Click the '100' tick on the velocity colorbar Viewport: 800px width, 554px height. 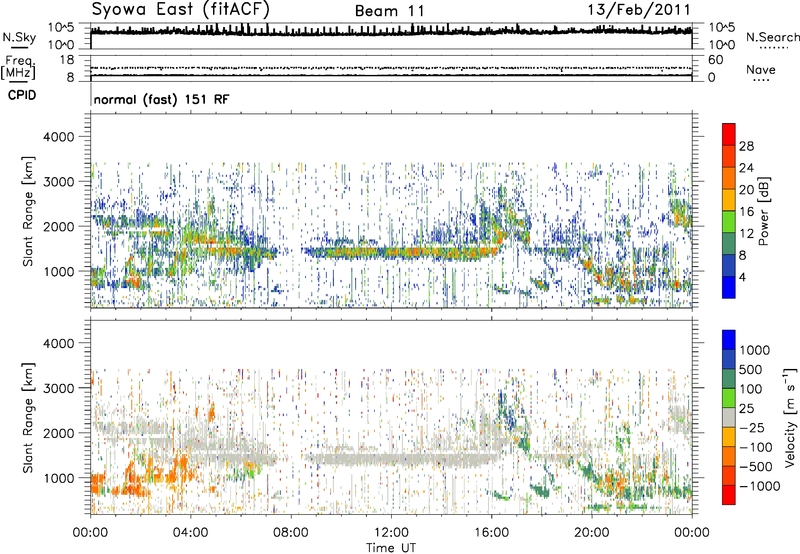point(751,389)
